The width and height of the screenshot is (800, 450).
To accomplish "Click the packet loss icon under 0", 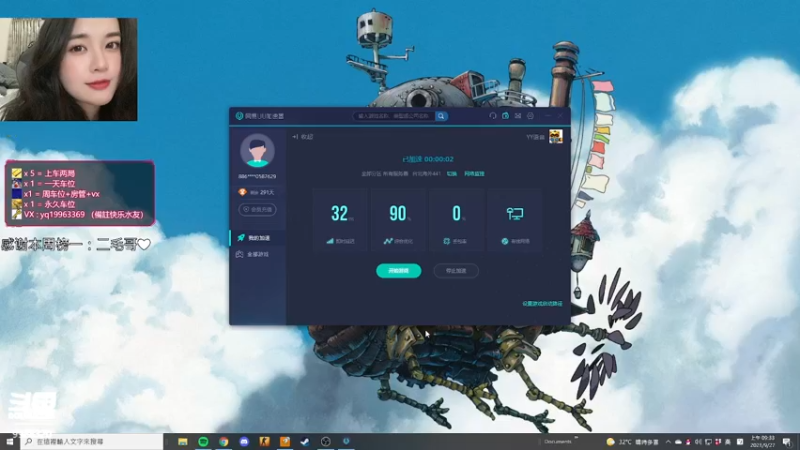I will click(x=447, y=241).
